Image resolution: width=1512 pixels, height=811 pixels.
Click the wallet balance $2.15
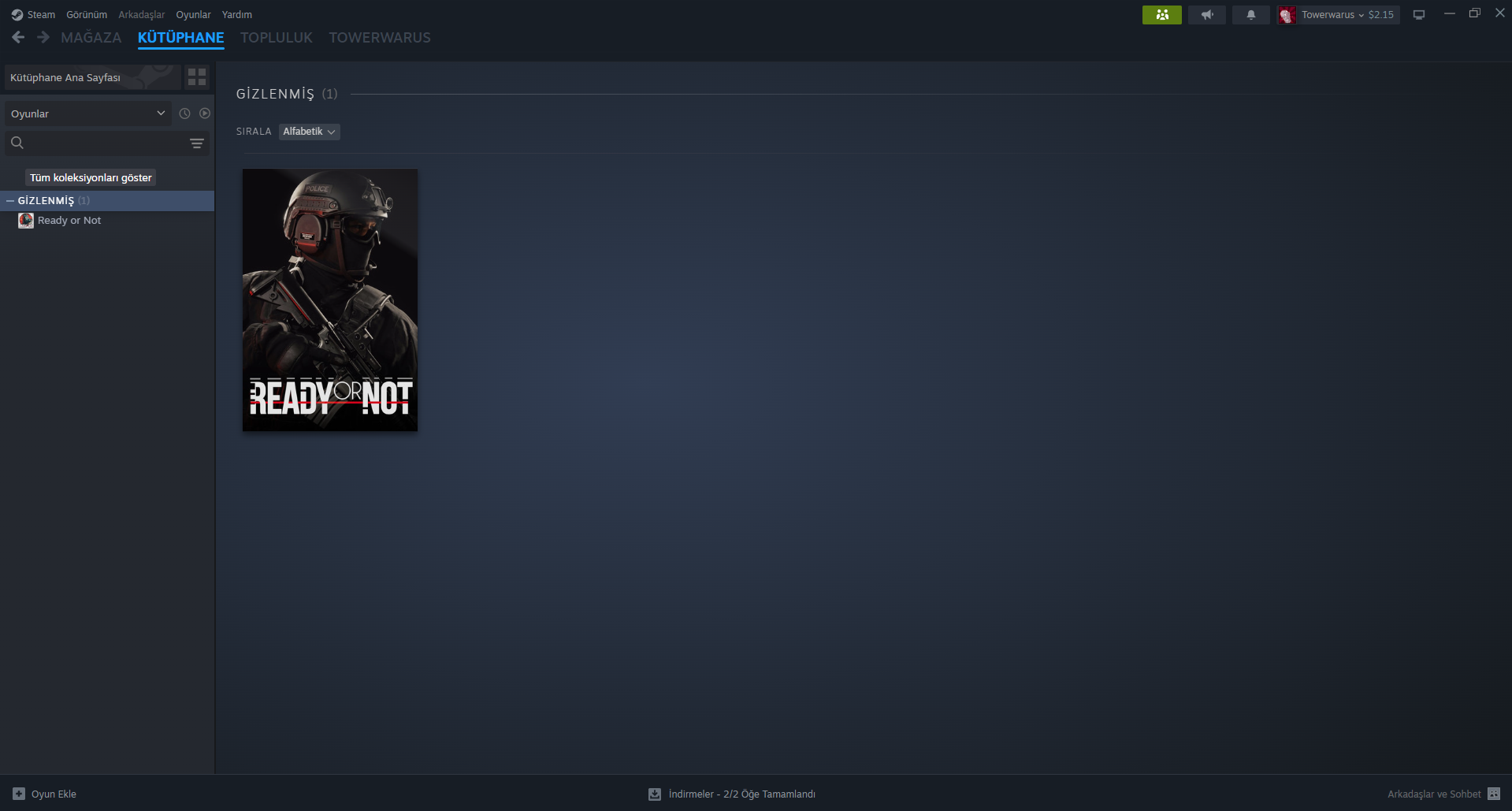[x=1381, y=15]
